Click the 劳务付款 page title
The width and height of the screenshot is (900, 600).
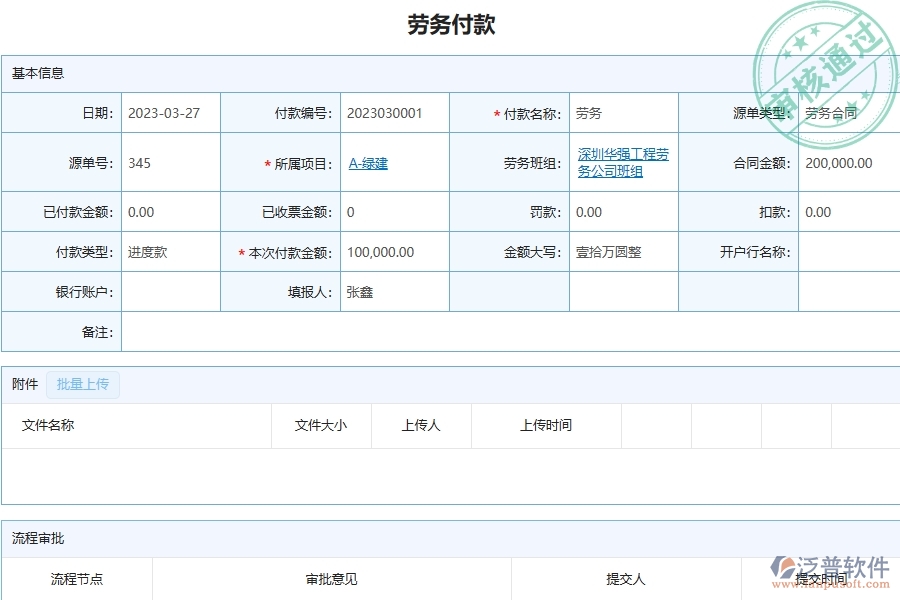point(450,24)
